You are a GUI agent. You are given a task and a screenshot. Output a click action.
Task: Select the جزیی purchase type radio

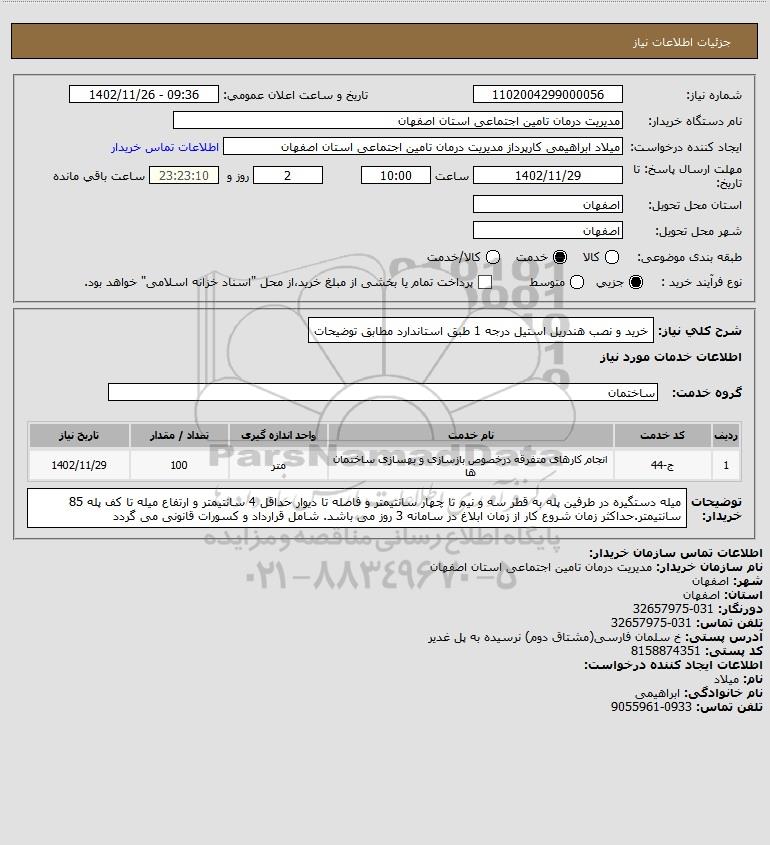click(x=636, y=282)
